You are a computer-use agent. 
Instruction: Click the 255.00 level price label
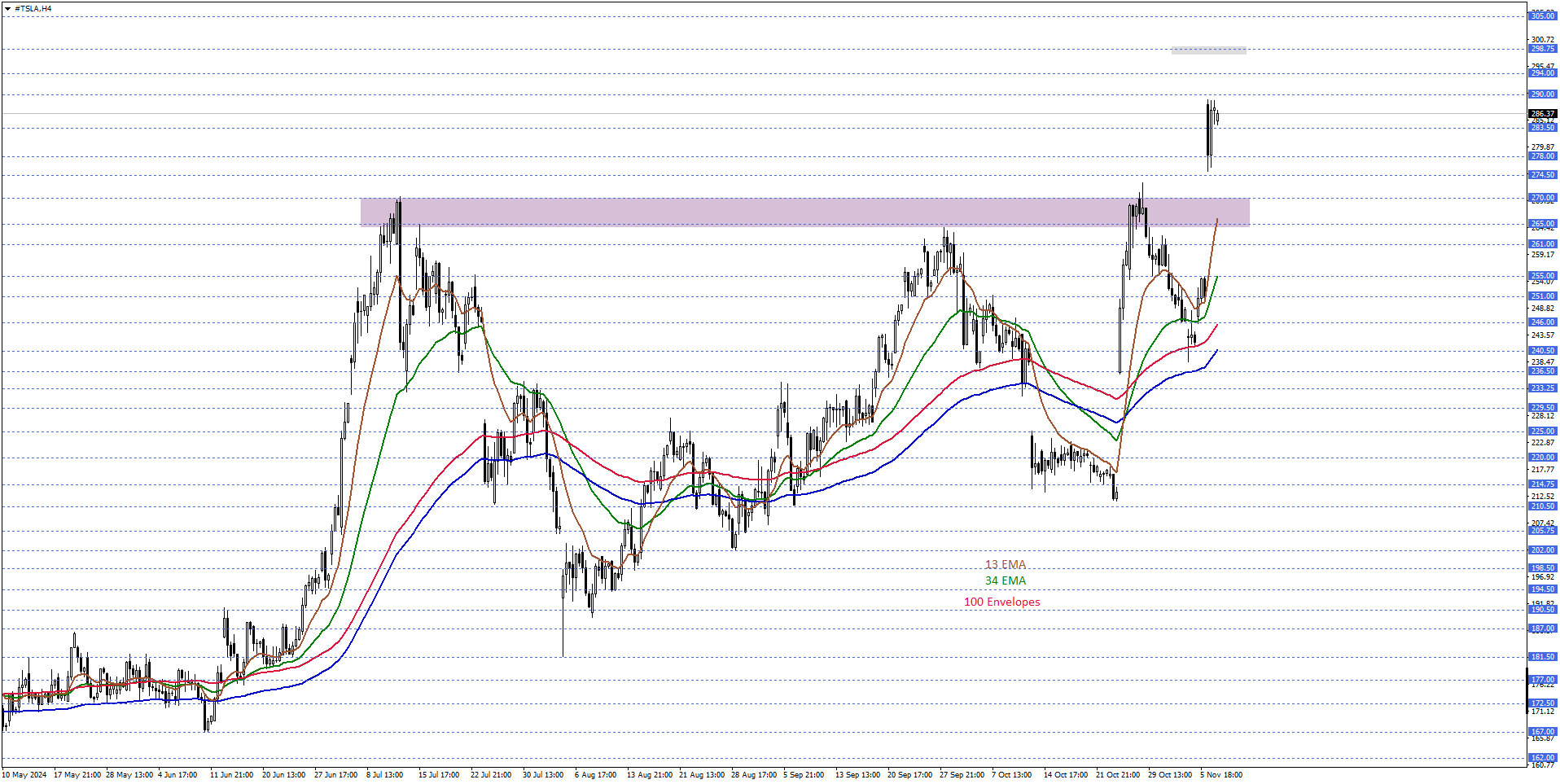point(1542,276)
